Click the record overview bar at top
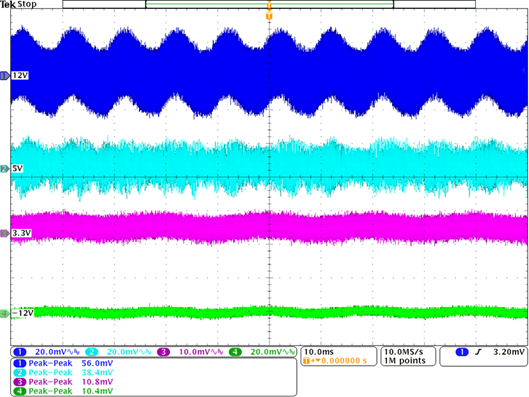This screenshot has width=529, height=397. click(269, 4)
